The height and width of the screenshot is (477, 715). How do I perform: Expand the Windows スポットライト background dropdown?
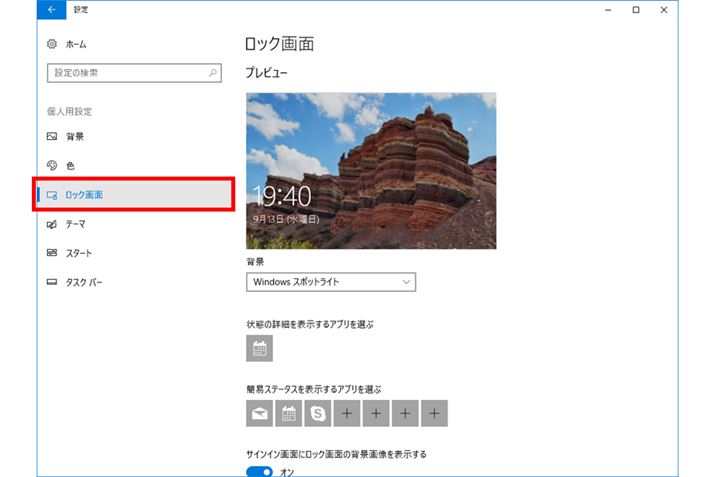click(x=331, y=282)
